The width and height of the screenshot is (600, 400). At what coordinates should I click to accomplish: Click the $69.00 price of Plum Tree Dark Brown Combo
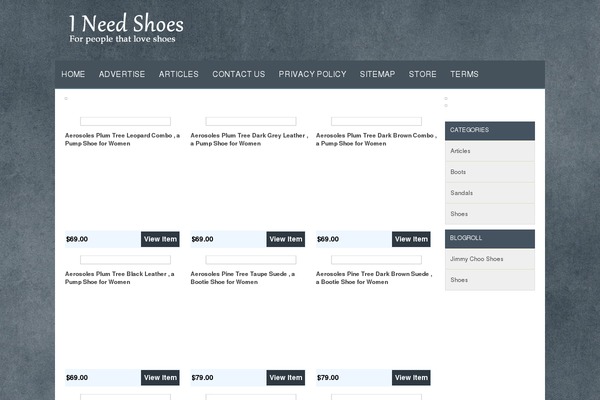pos(328,239)
